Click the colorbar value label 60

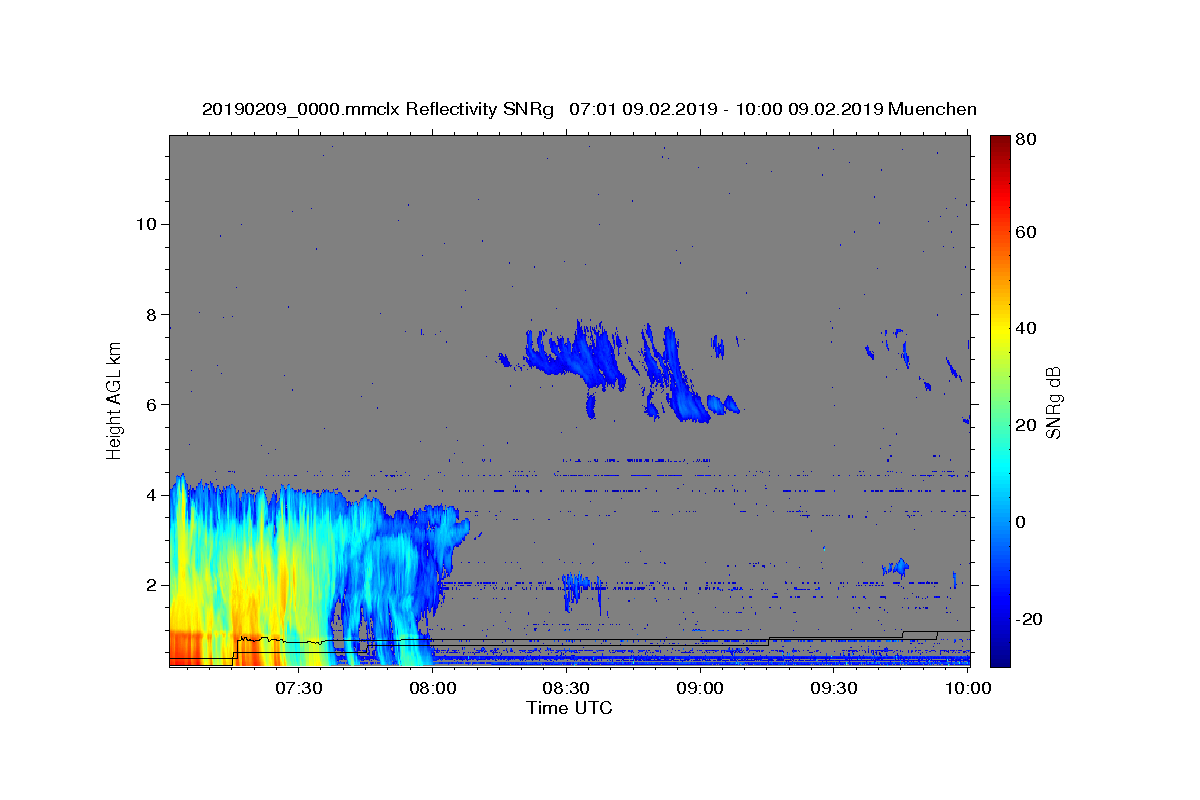pos(1027,232)
